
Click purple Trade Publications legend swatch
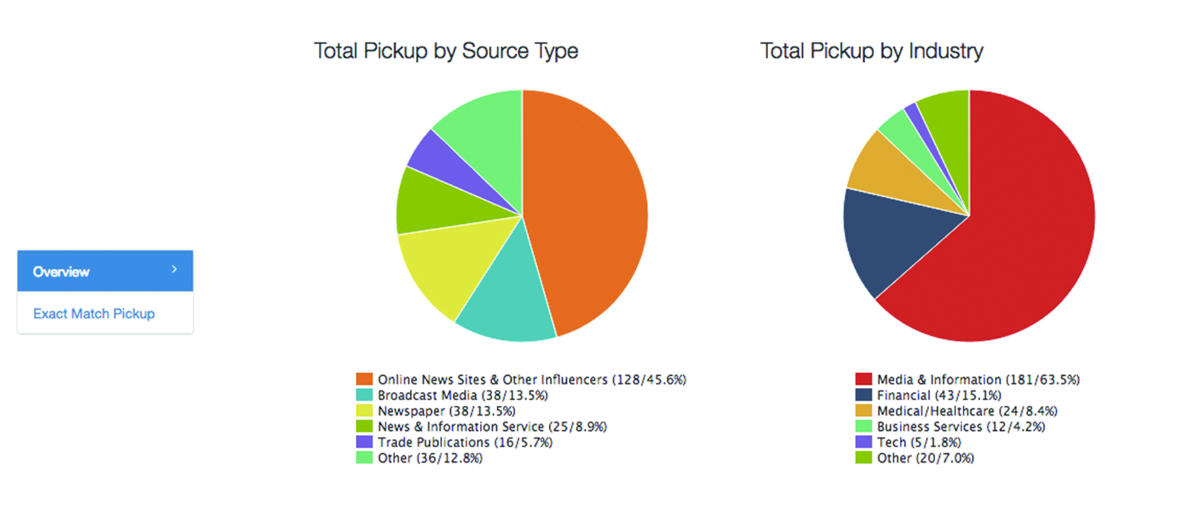click(364, 442)
